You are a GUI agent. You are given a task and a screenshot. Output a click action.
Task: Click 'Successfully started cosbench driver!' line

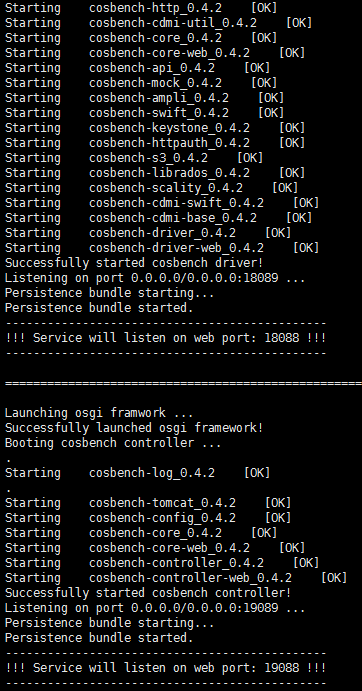134,263
